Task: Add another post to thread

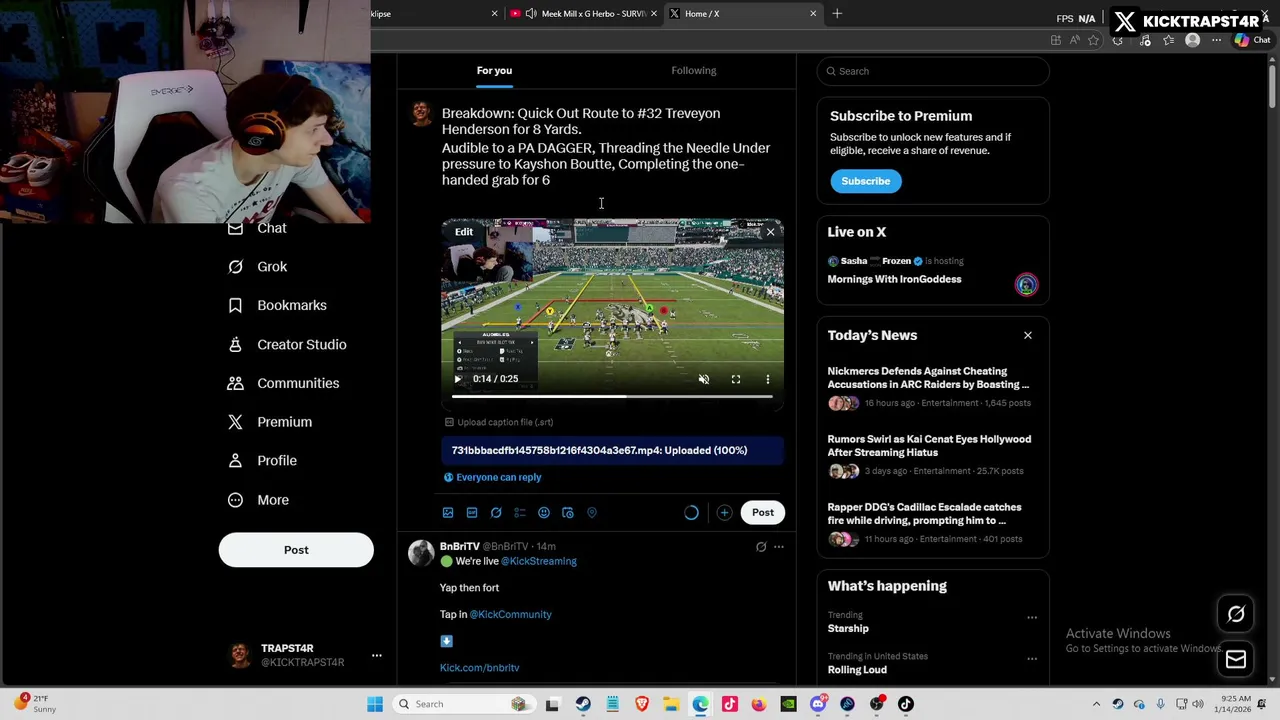Action: (724, 513)
